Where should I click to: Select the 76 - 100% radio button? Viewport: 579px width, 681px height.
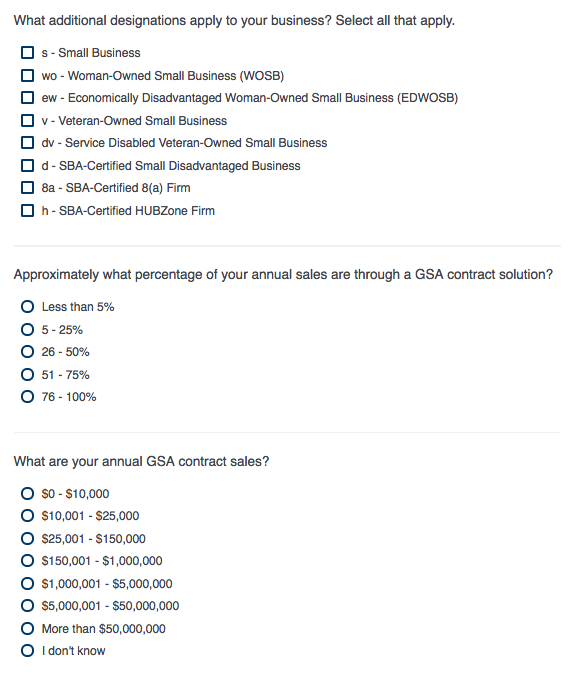click(27, 397)
